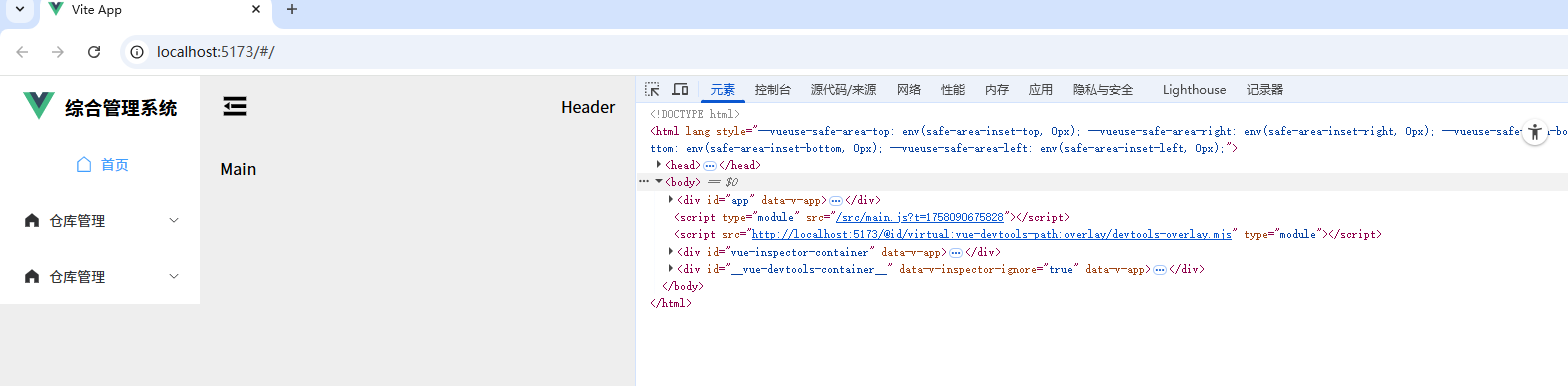Open a new browser tab with plus
The width and height of the screenshot is (1568, 386).
pos(292,9)
